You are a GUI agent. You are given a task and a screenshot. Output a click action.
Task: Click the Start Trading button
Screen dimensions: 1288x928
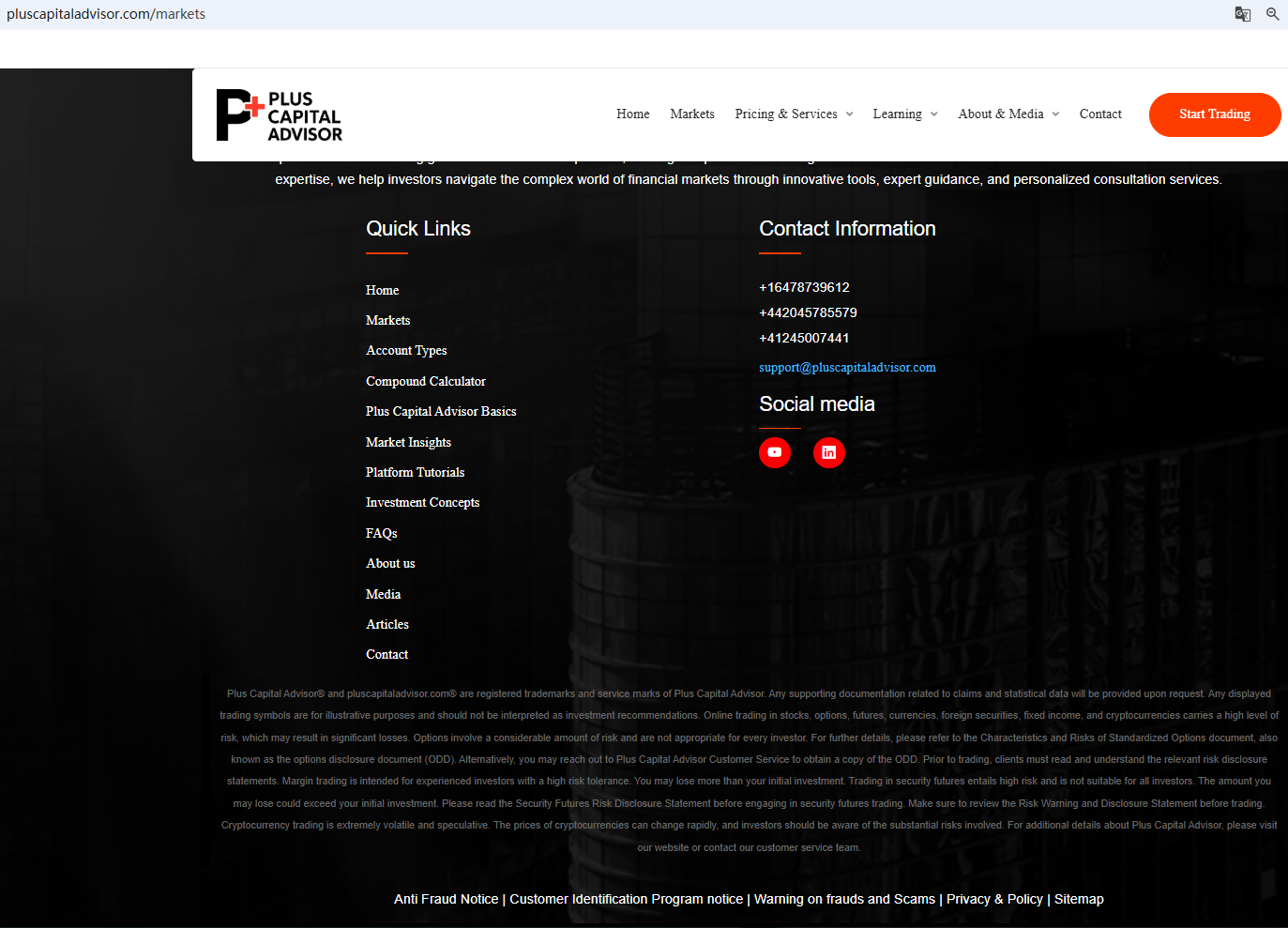click(1215, 114)
